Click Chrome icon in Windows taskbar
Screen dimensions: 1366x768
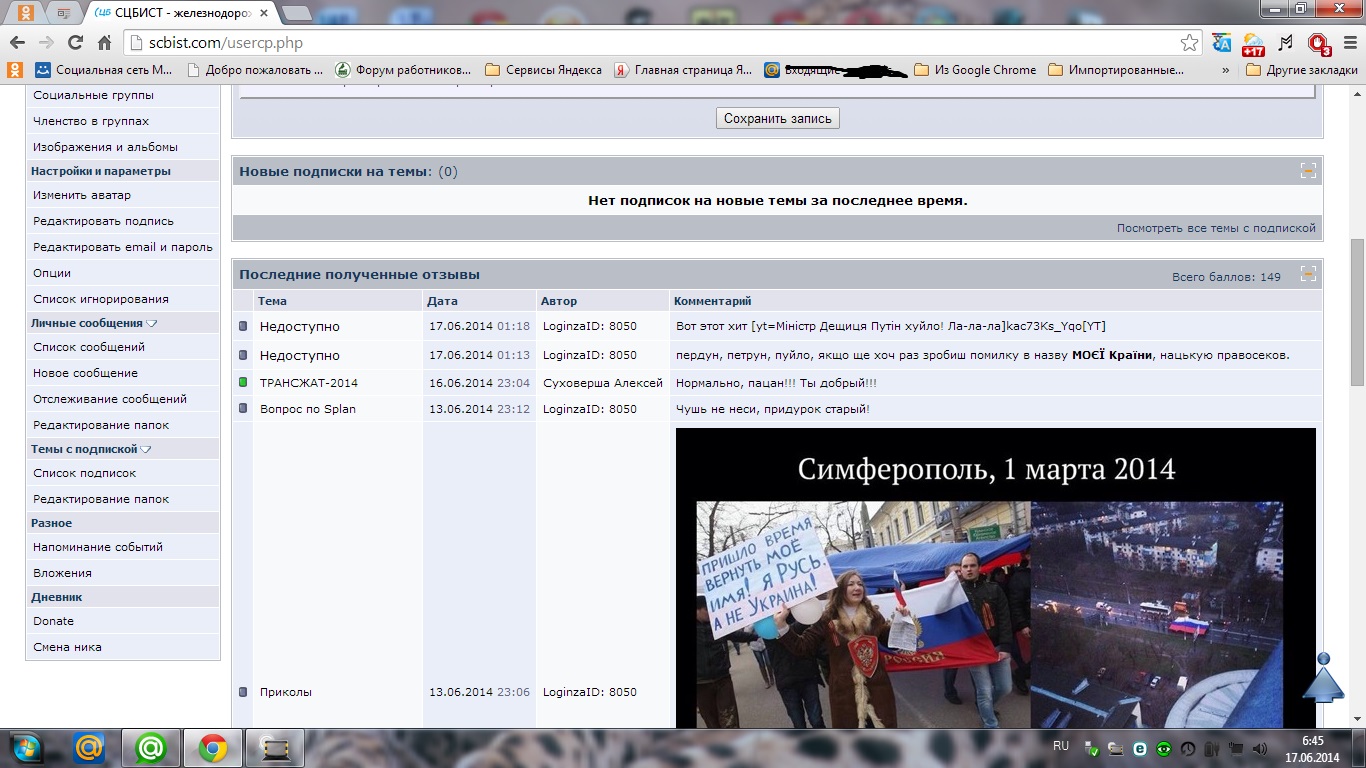[x=211, y=748]
